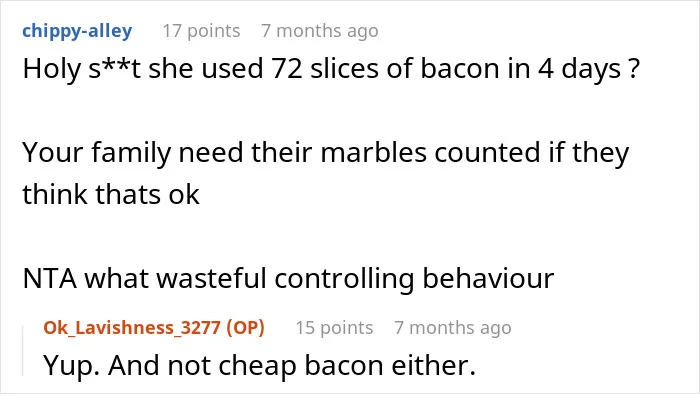Open Ok_Lavishness_3277's user profile

tap(132, 328)
